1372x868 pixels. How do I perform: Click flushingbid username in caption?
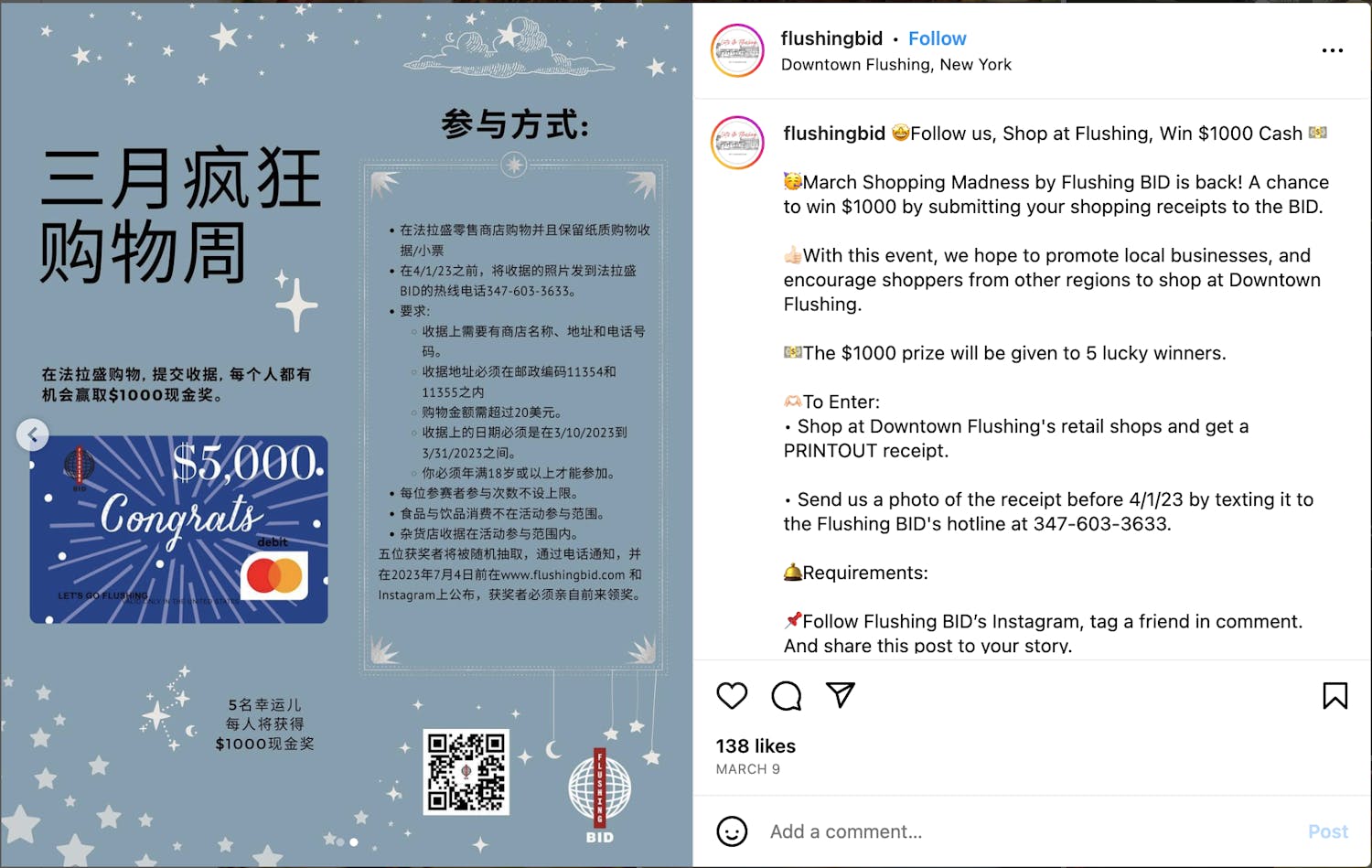[834, 134]
